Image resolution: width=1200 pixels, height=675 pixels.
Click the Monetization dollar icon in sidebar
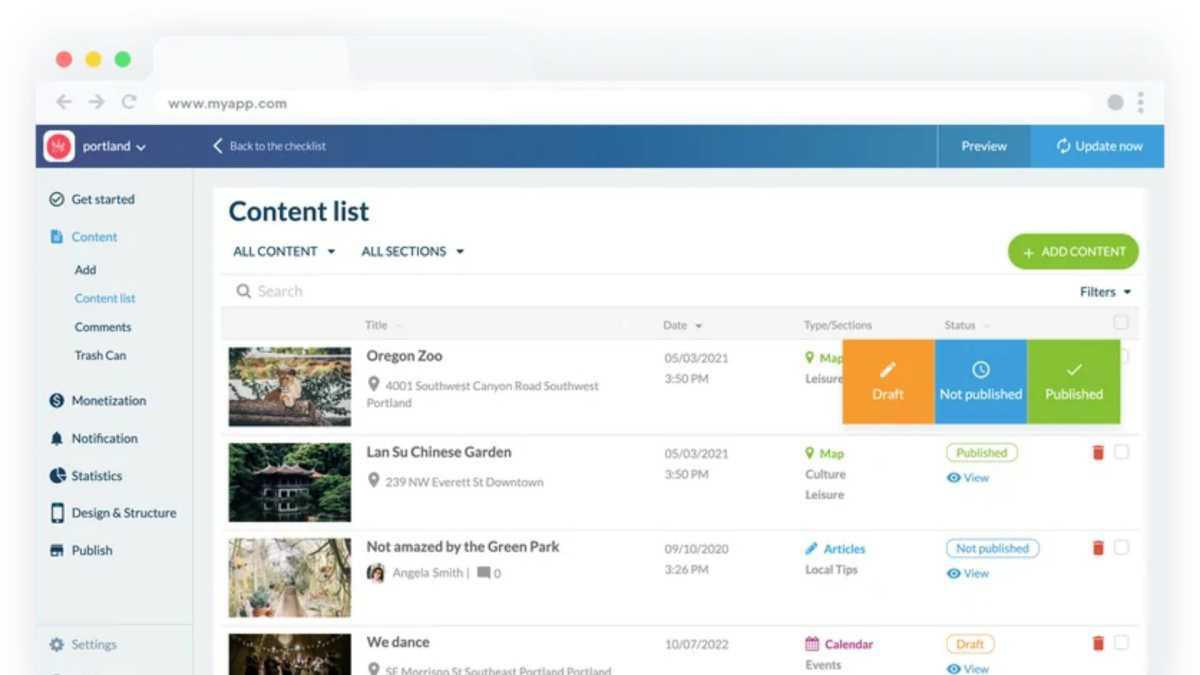click(57, 401)
